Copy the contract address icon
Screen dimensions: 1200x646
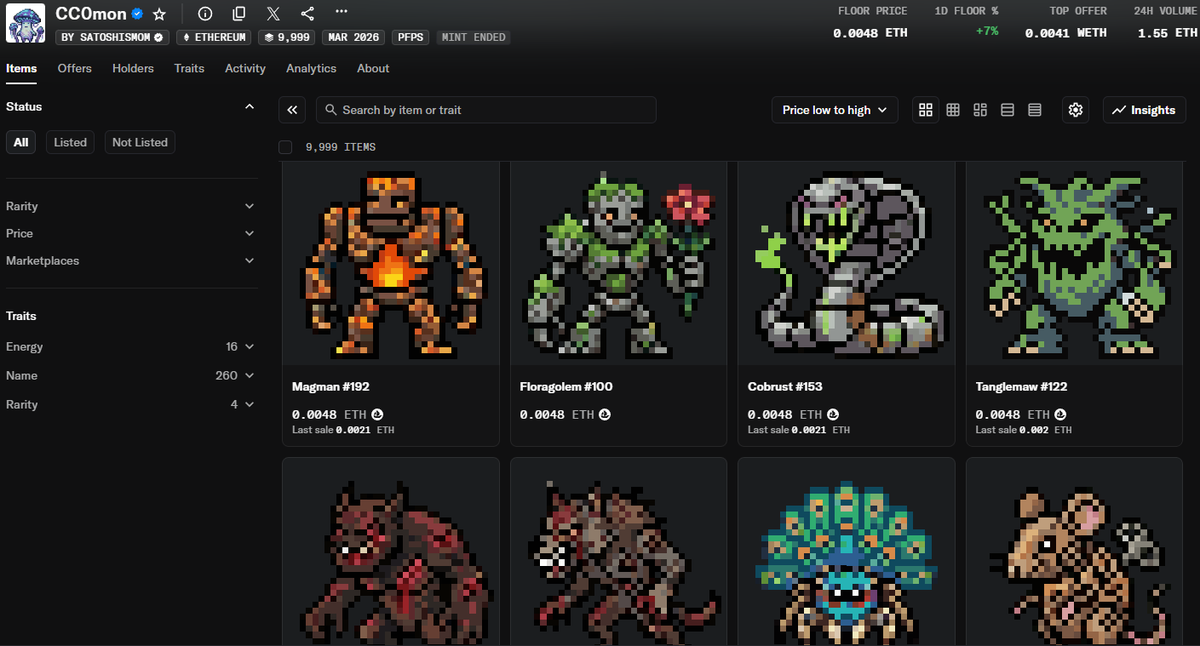click(239, 14)
